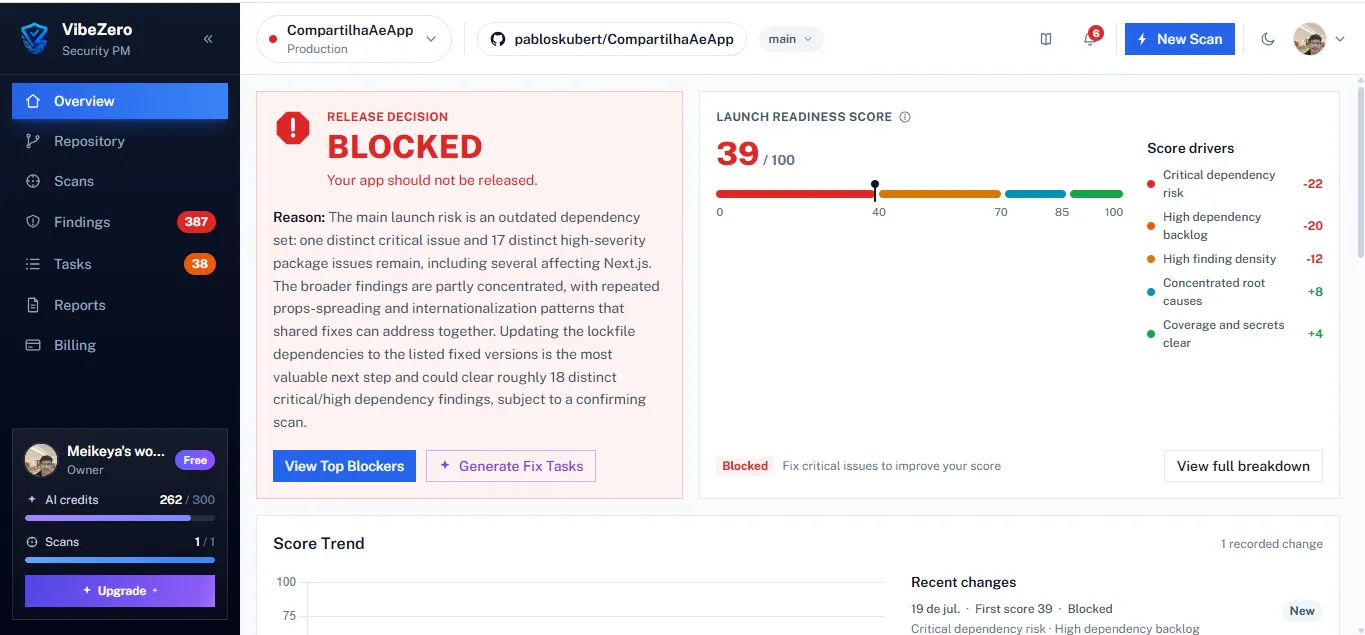Image resolution: width=1365 pixels, height=635 pixels.
Task: Click the GitHub icon in repository pill
Action: pos(497,39)
